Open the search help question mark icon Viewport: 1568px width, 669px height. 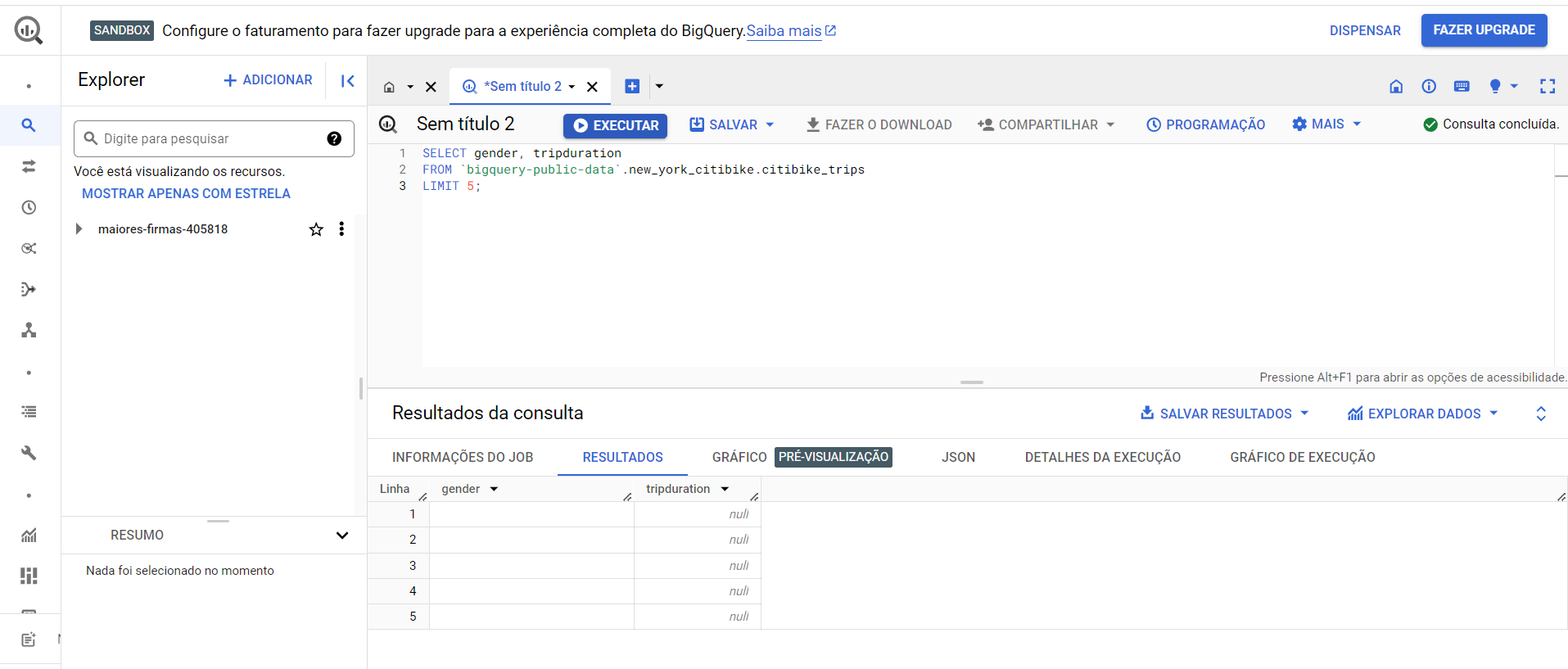click(334, 138)
